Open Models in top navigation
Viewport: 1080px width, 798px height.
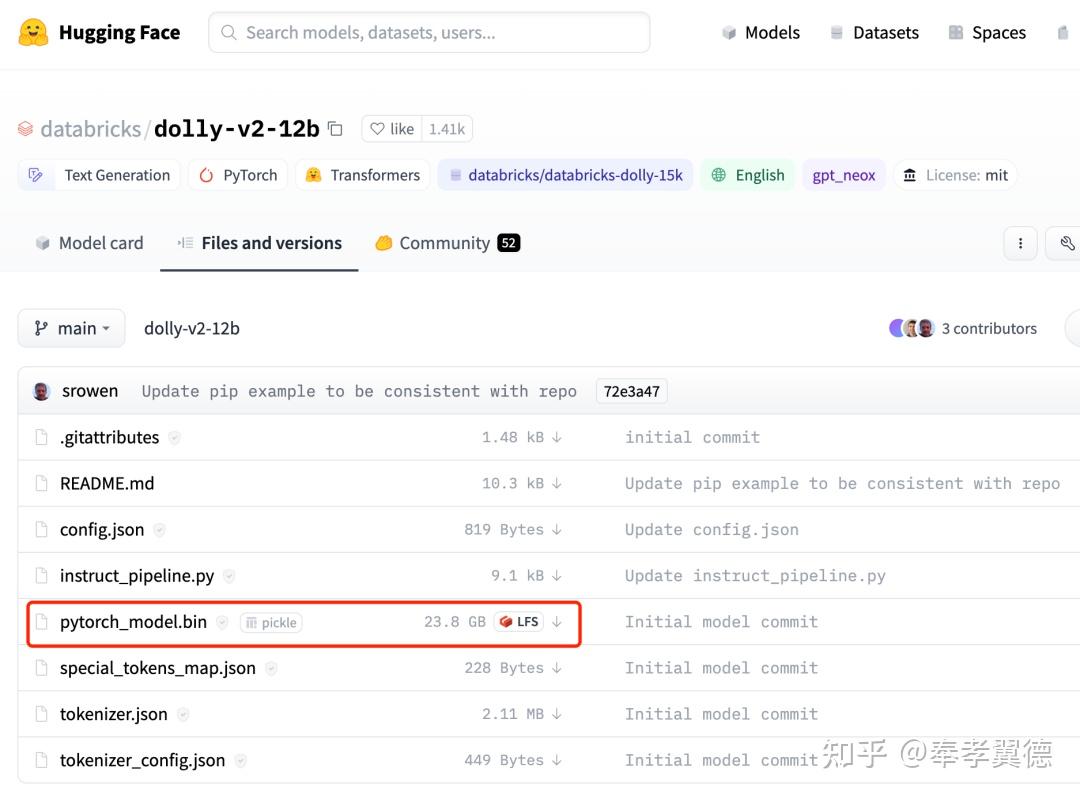pos(760,32)
